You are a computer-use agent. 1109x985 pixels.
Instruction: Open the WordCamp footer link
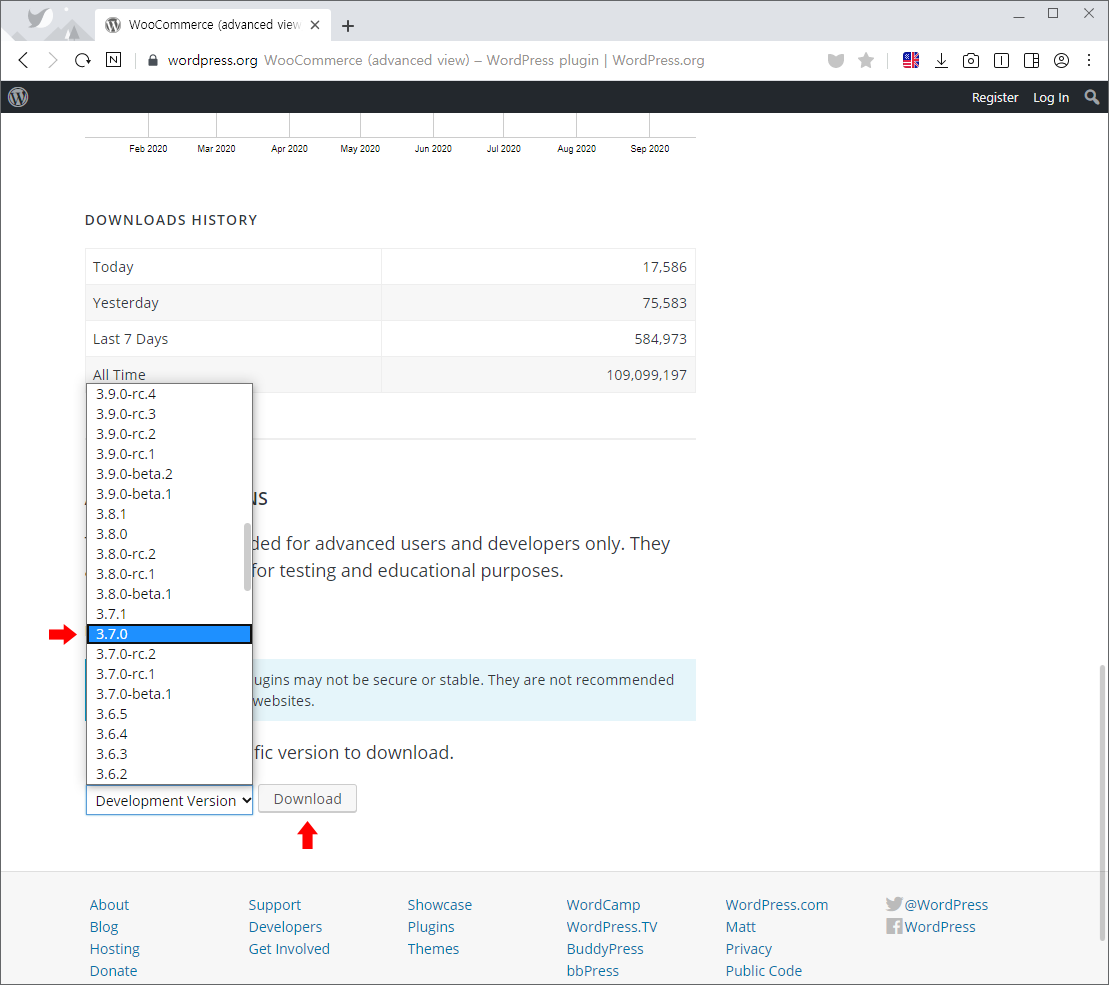pos(603,904)
